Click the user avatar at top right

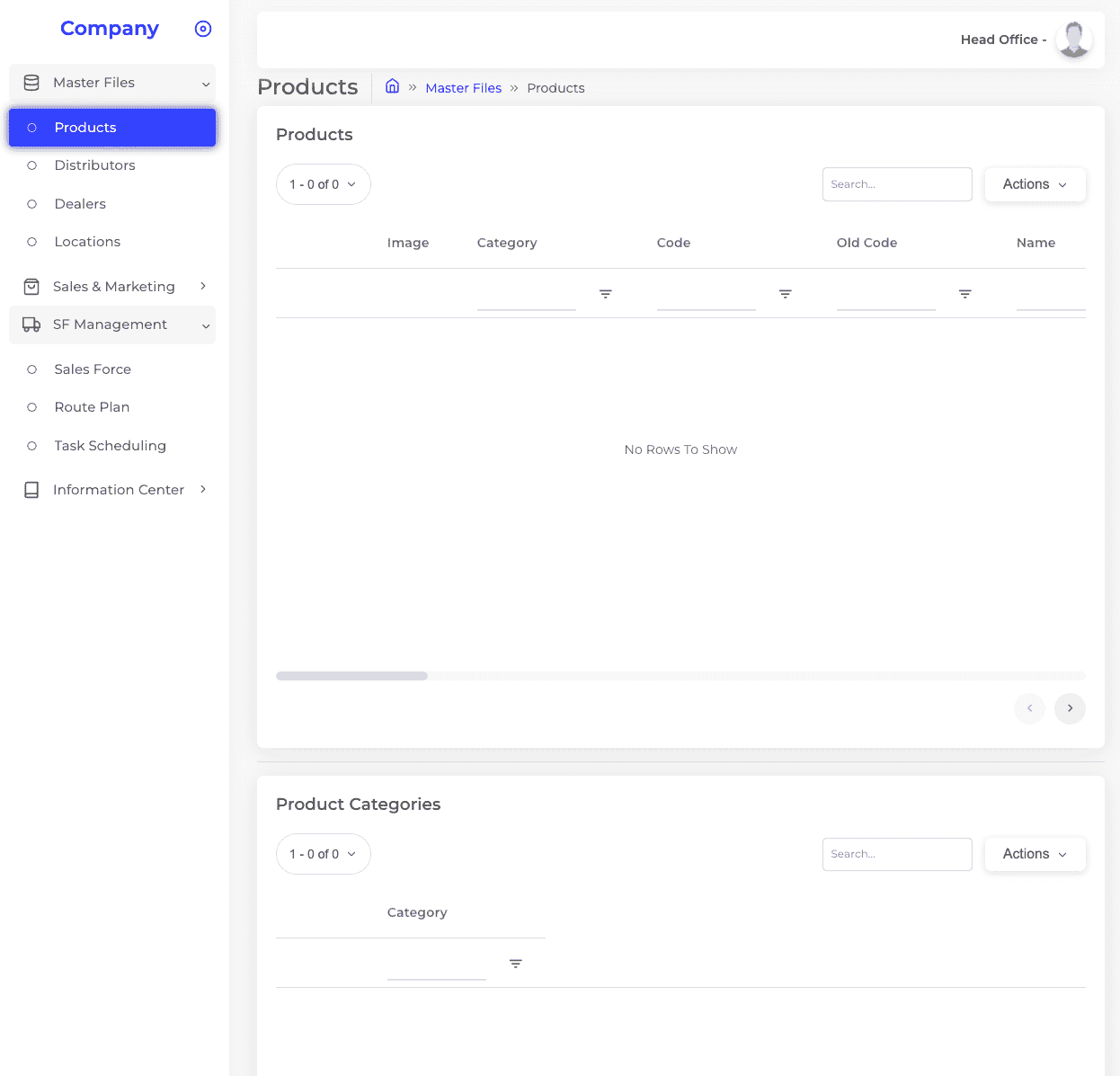click(x=1073, y=40)
